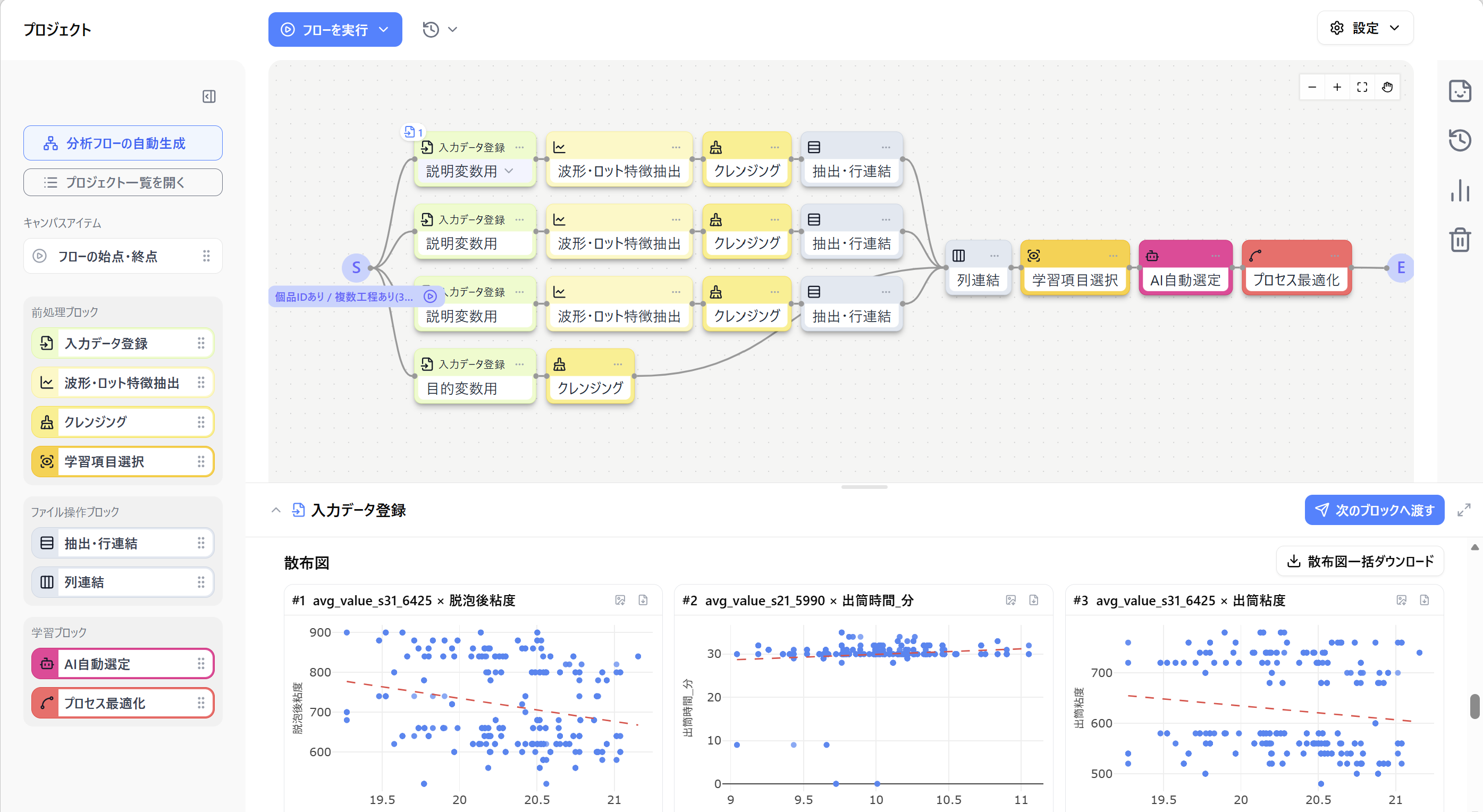Click 分析フローの自動生成 button

pyautogui.click(x=123, y=143)
